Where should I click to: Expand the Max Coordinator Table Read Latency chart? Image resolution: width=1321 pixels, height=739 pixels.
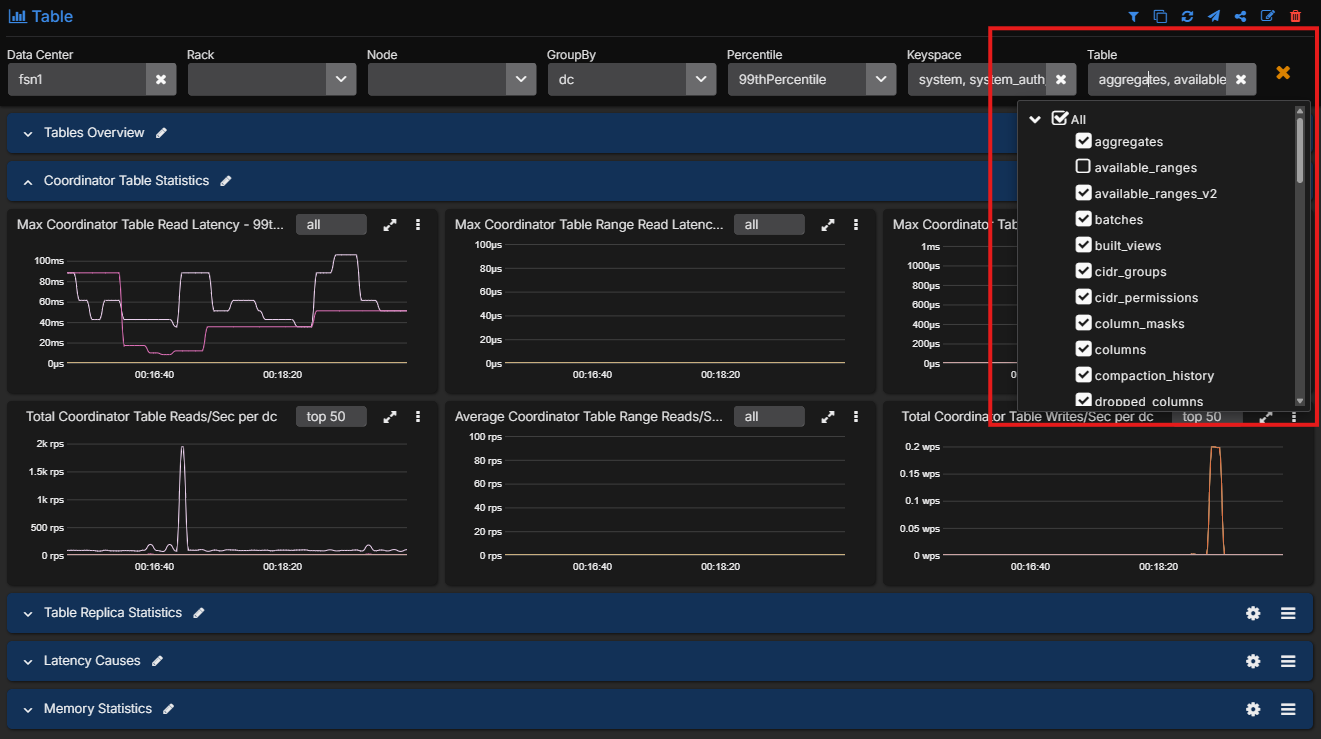pyautogui.click(x=389, y=224)
